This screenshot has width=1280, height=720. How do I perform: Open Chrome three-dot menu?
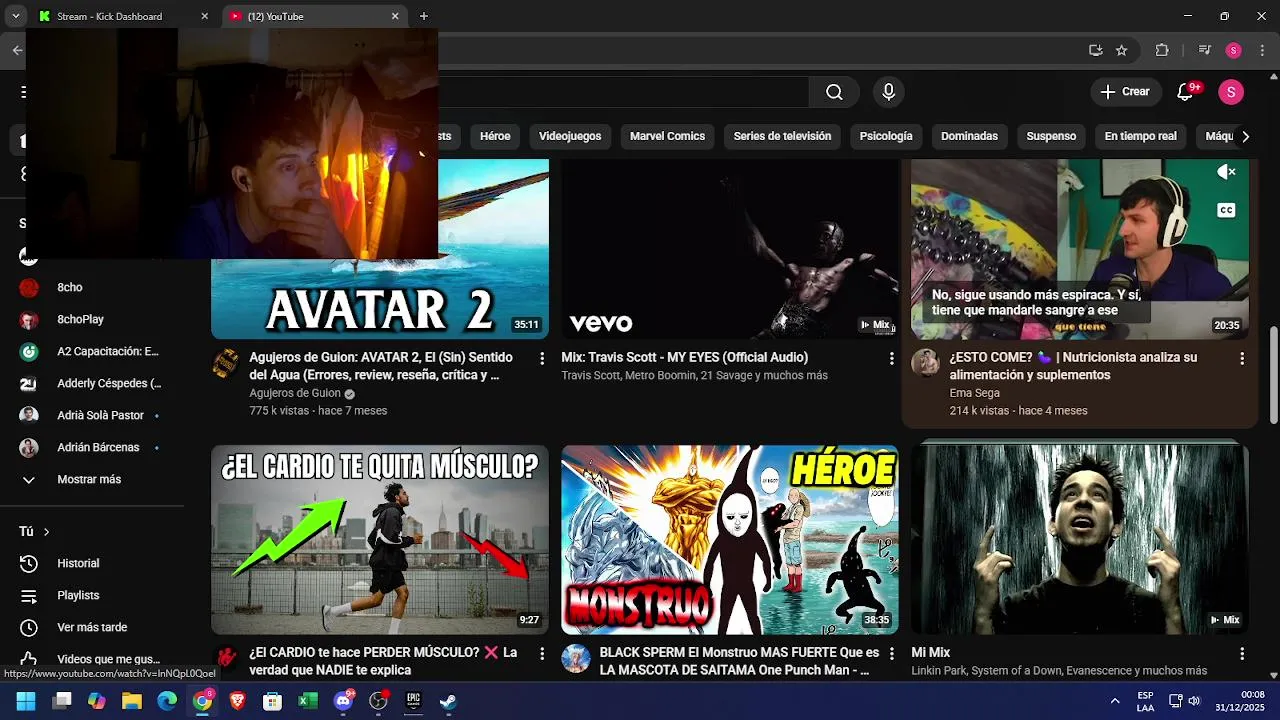pos(1261,50)
